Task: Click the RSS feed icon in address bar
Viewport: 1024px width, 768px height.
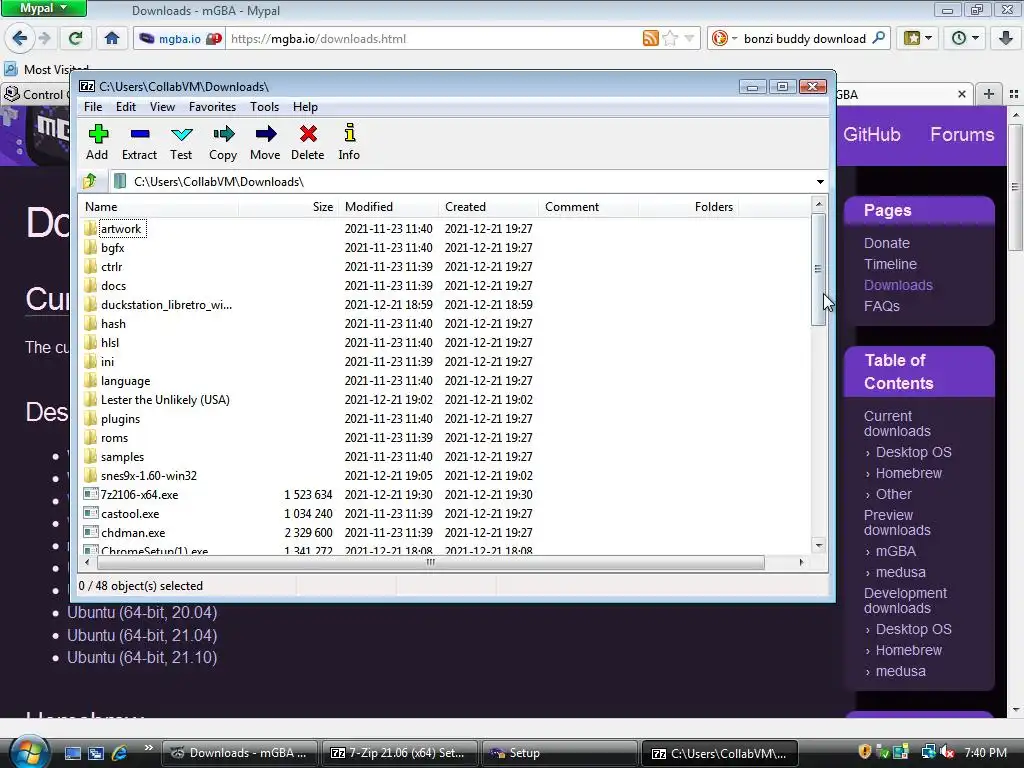Action: [650, 39]
